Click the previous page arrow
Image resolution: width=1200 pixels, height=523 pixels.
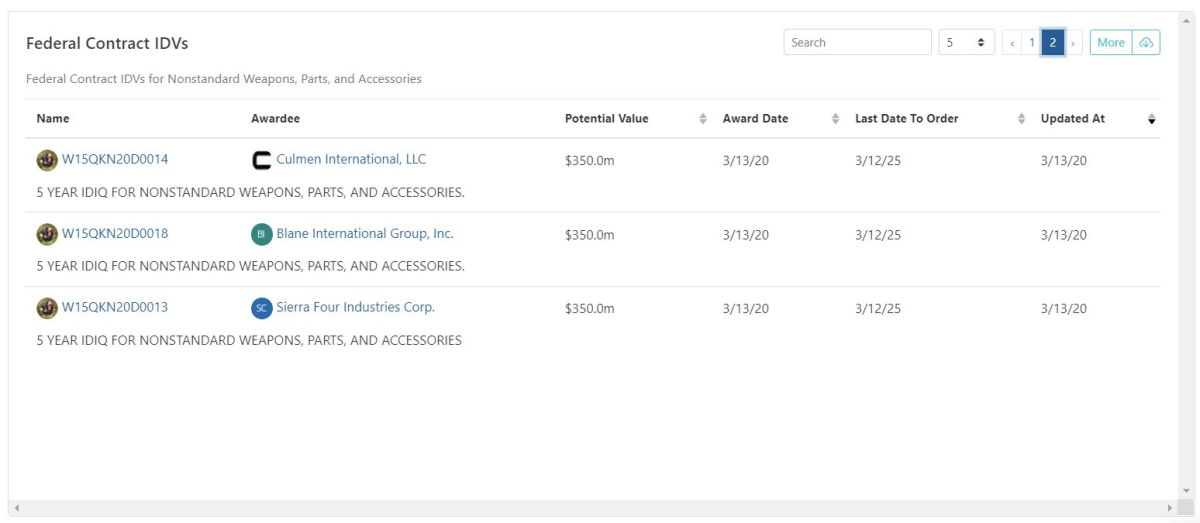point(1012,42)
